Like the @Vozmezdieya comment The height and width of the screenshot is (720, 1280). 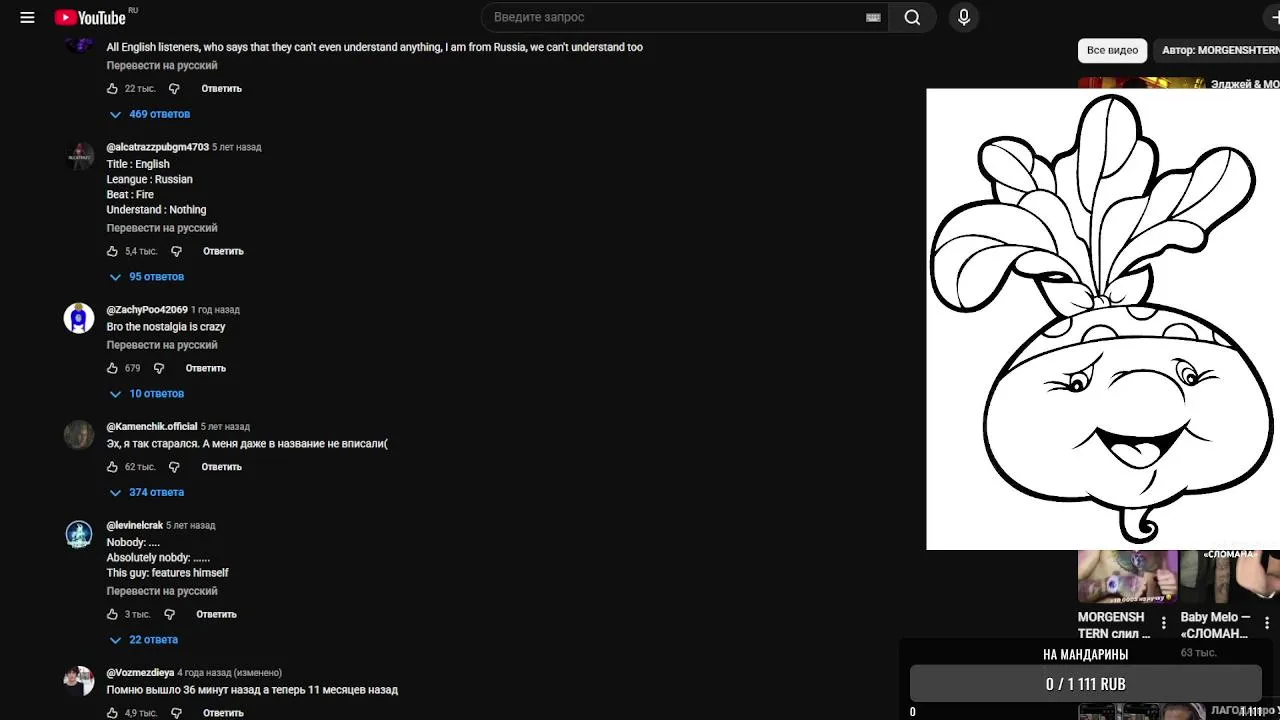[113, 713]
